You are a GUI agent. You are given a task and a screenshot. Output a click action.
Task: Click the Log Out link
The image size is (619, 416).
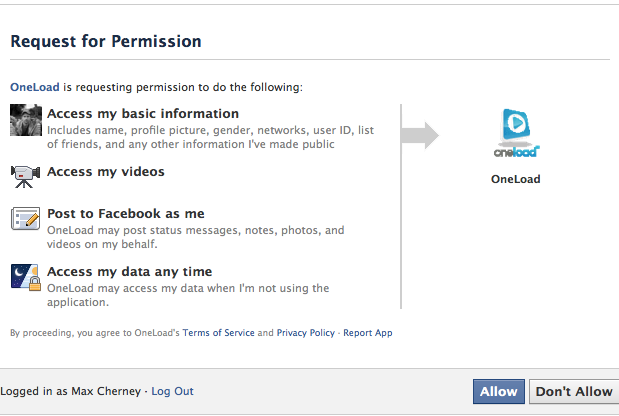pyautogui.click(x=173, y=391)
